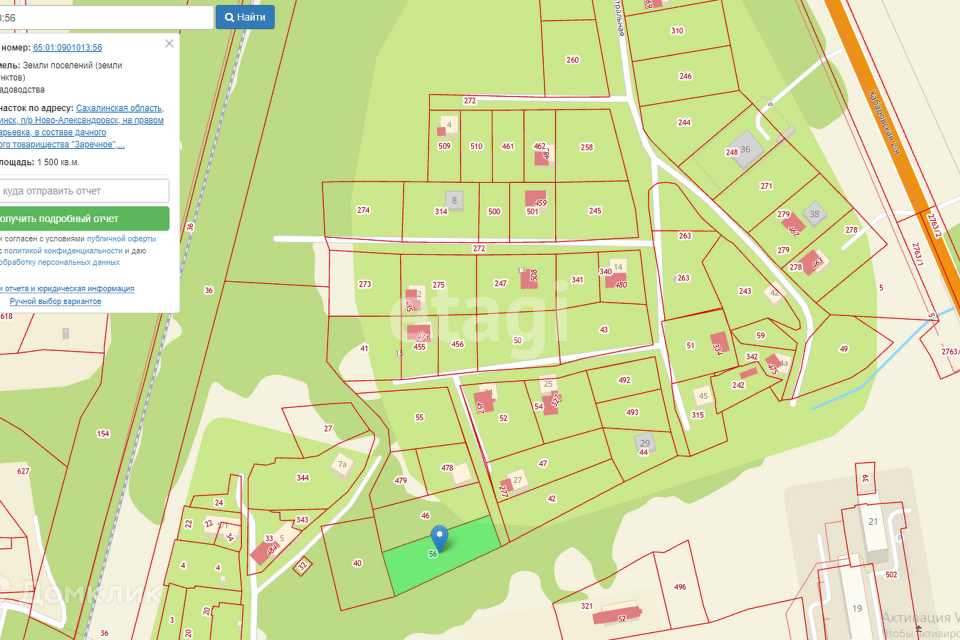Open the публичной оферты link
960x640 pixels.
point(121,239)
